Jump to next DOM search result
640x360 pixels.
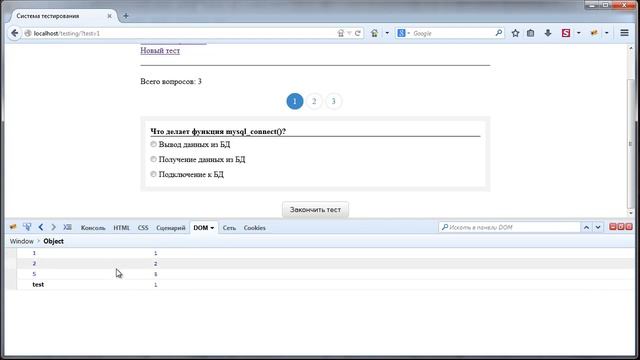pos(598,227)
